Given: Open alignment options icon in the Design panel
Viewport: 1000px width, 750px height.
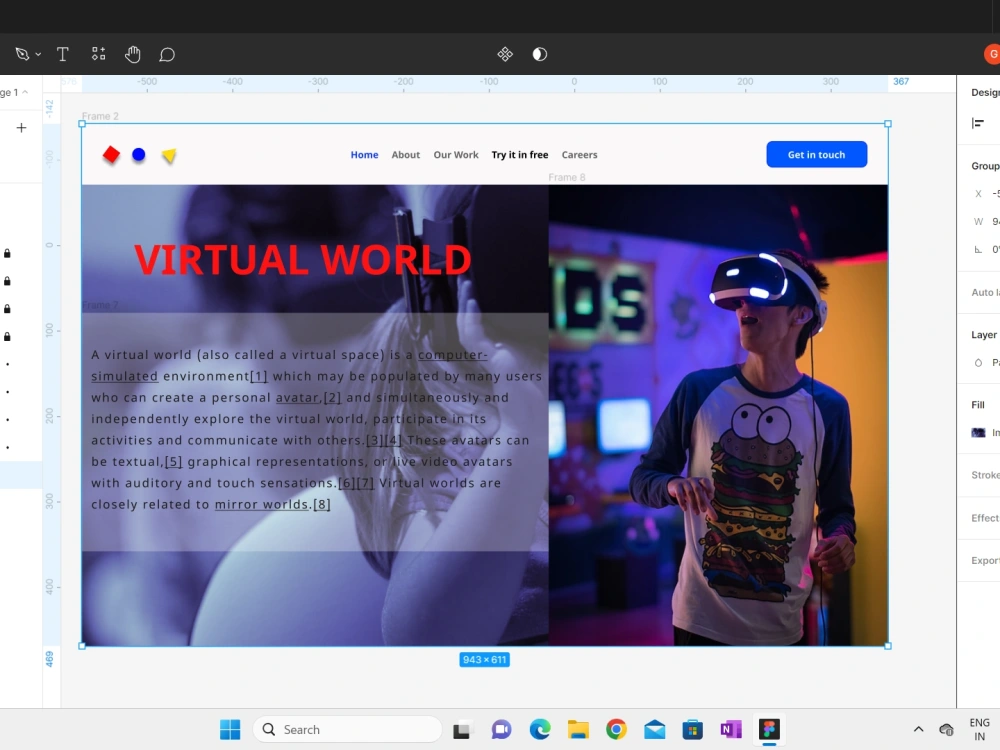Looking at the screenshot, I should [x=978, y=124].
